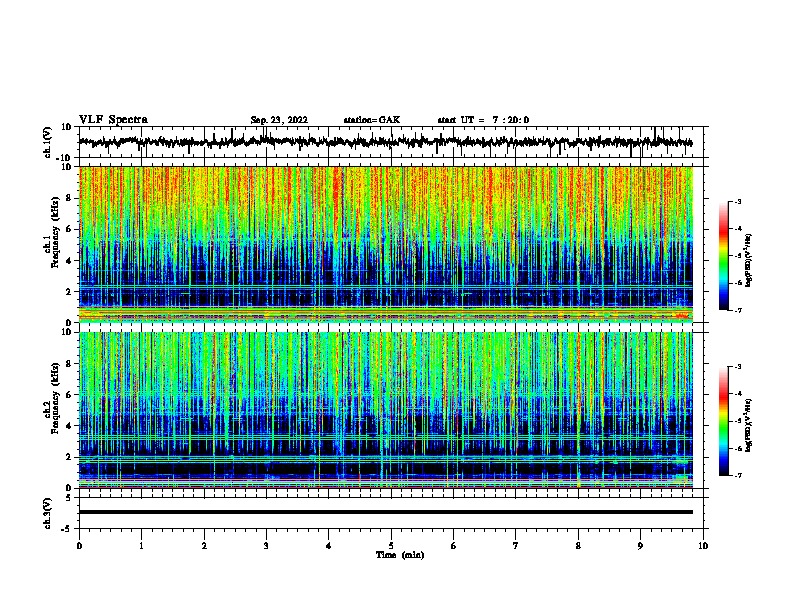Click time axis tick label "5"
The width and height of the screenshot is (792, 612).
[x=391, y=545]
